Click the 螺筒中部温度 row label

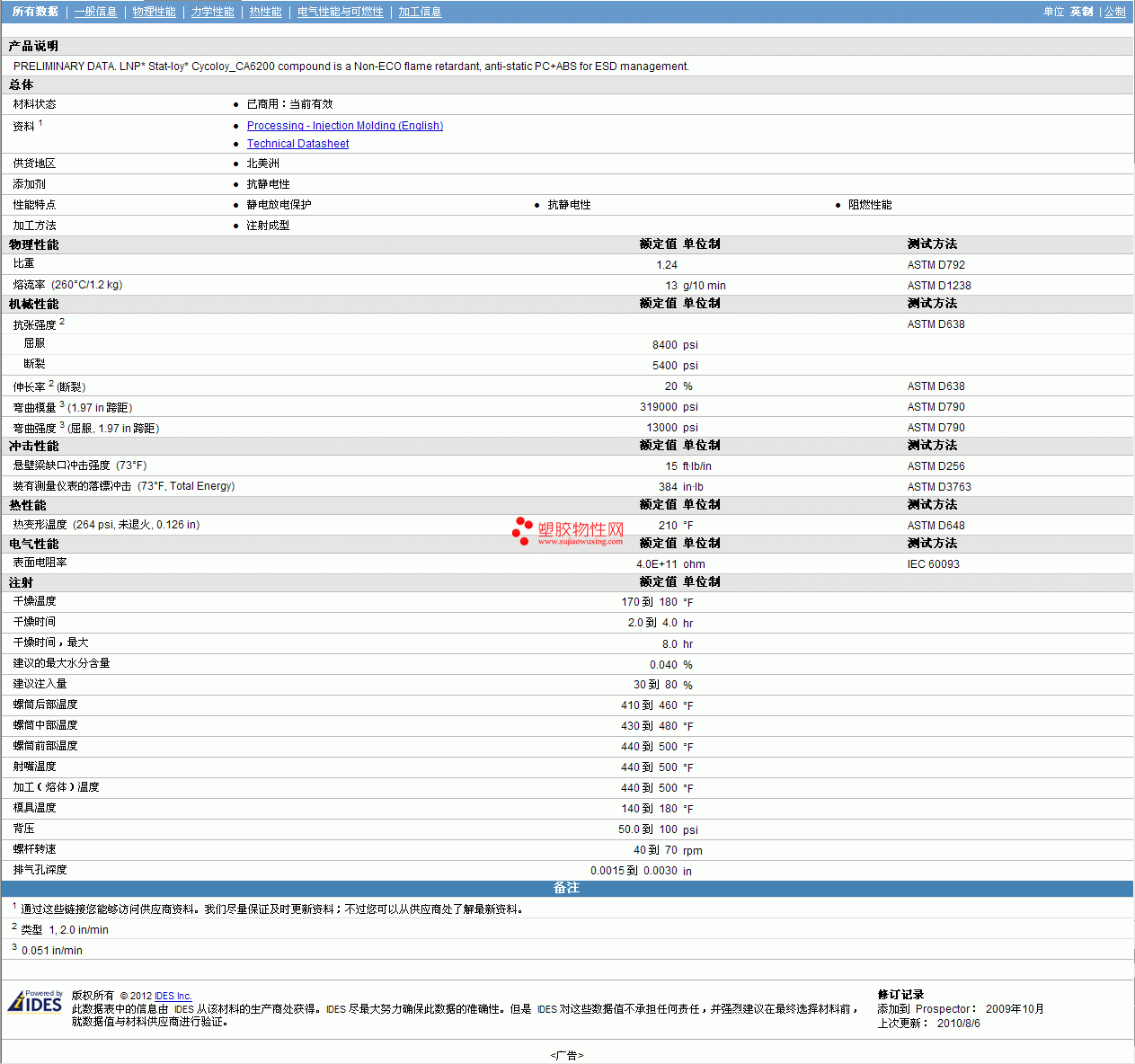[45, 725]
